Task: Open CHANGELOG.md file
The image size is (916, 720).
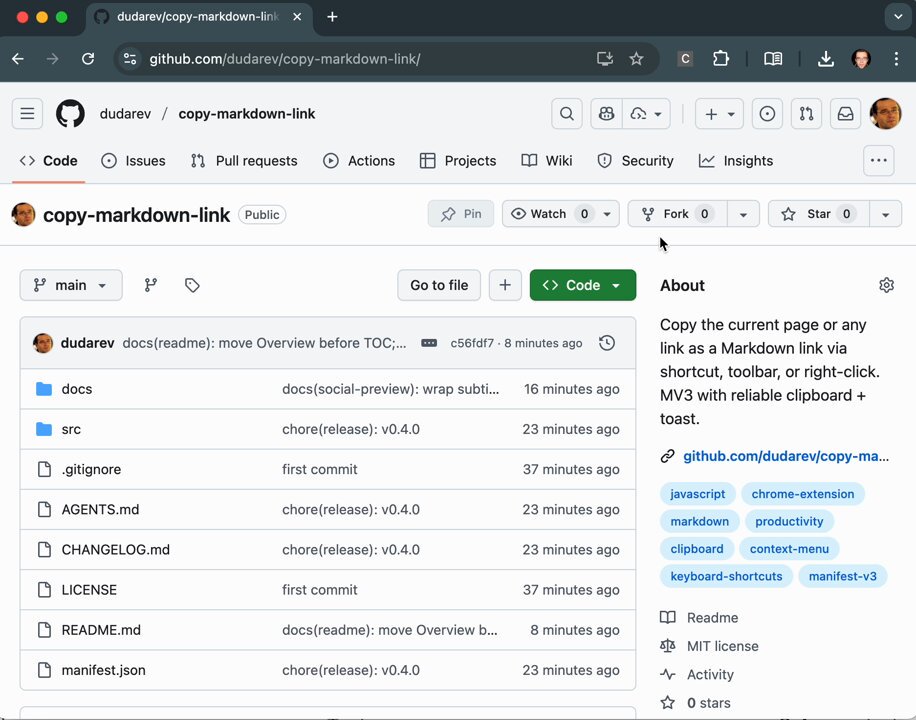Action: [116, 550]
